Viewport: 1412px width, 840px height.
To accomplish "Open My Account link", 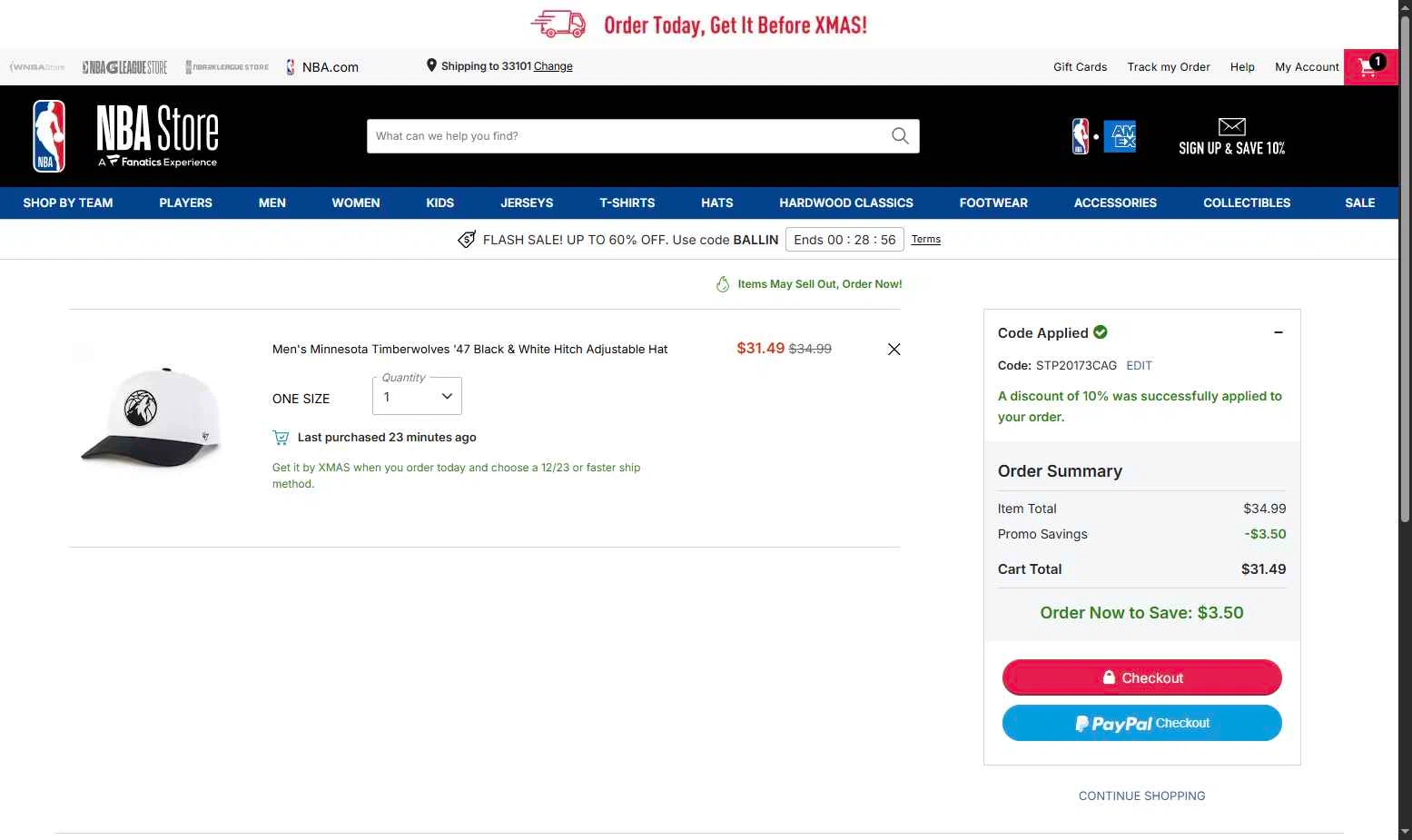I will [1307, 66].
